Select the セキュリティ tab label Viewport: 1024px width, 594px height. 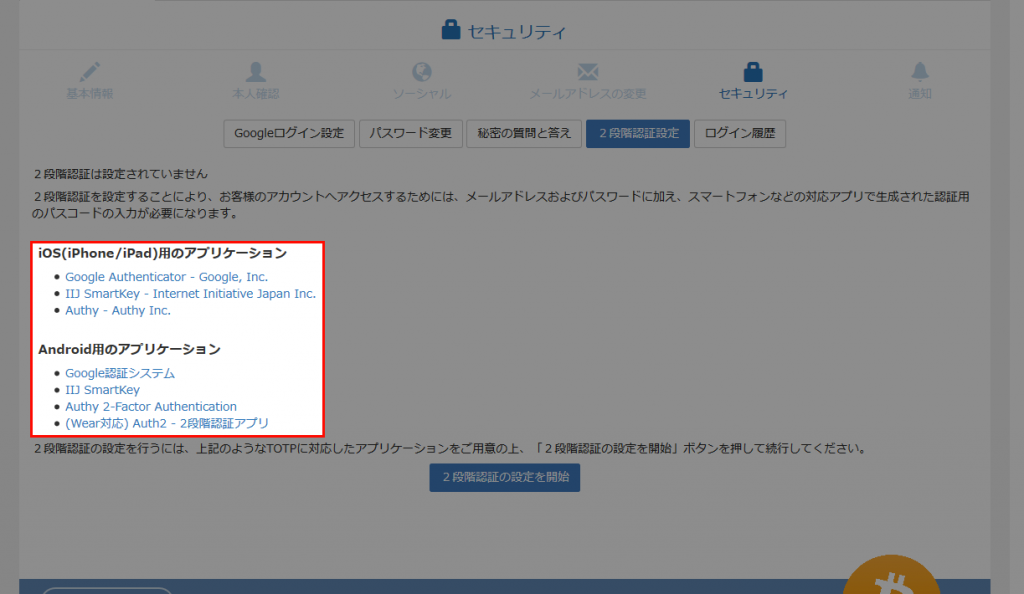click(x=753, y=93)
